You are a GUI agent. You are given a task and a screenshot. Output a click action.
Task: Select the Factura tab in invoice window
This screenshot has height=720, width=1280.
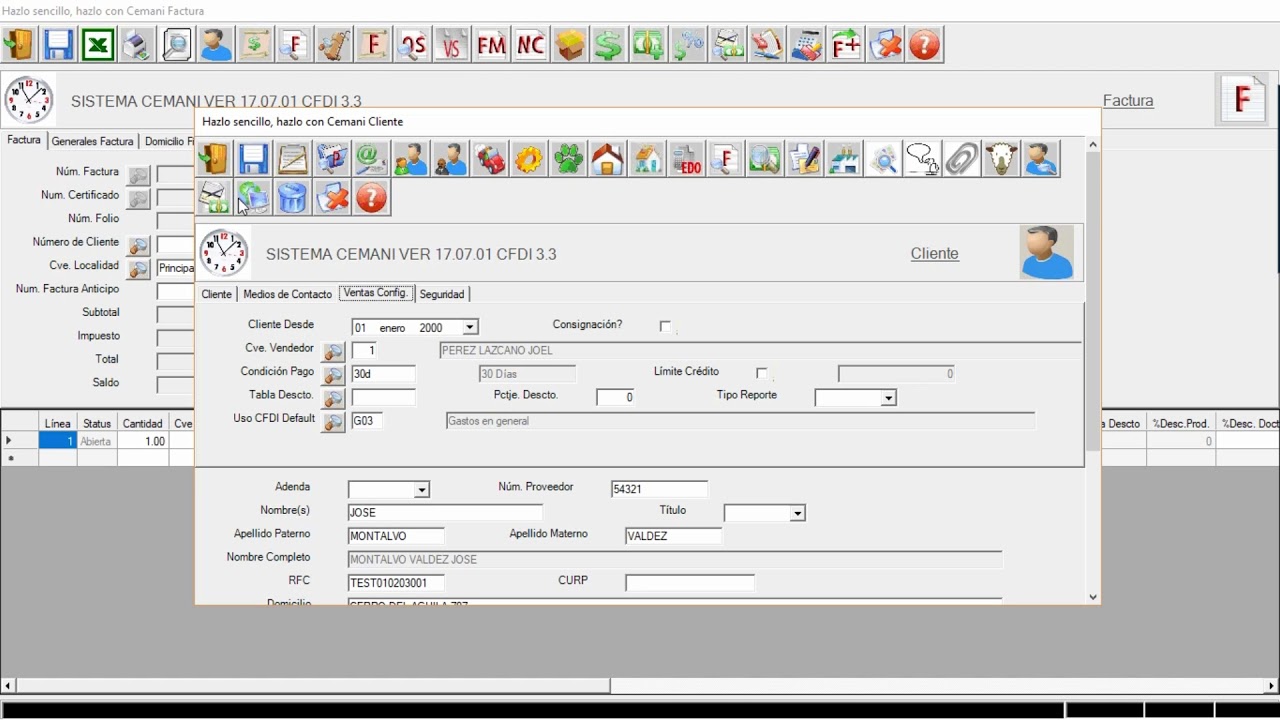(x=24, y=140)
